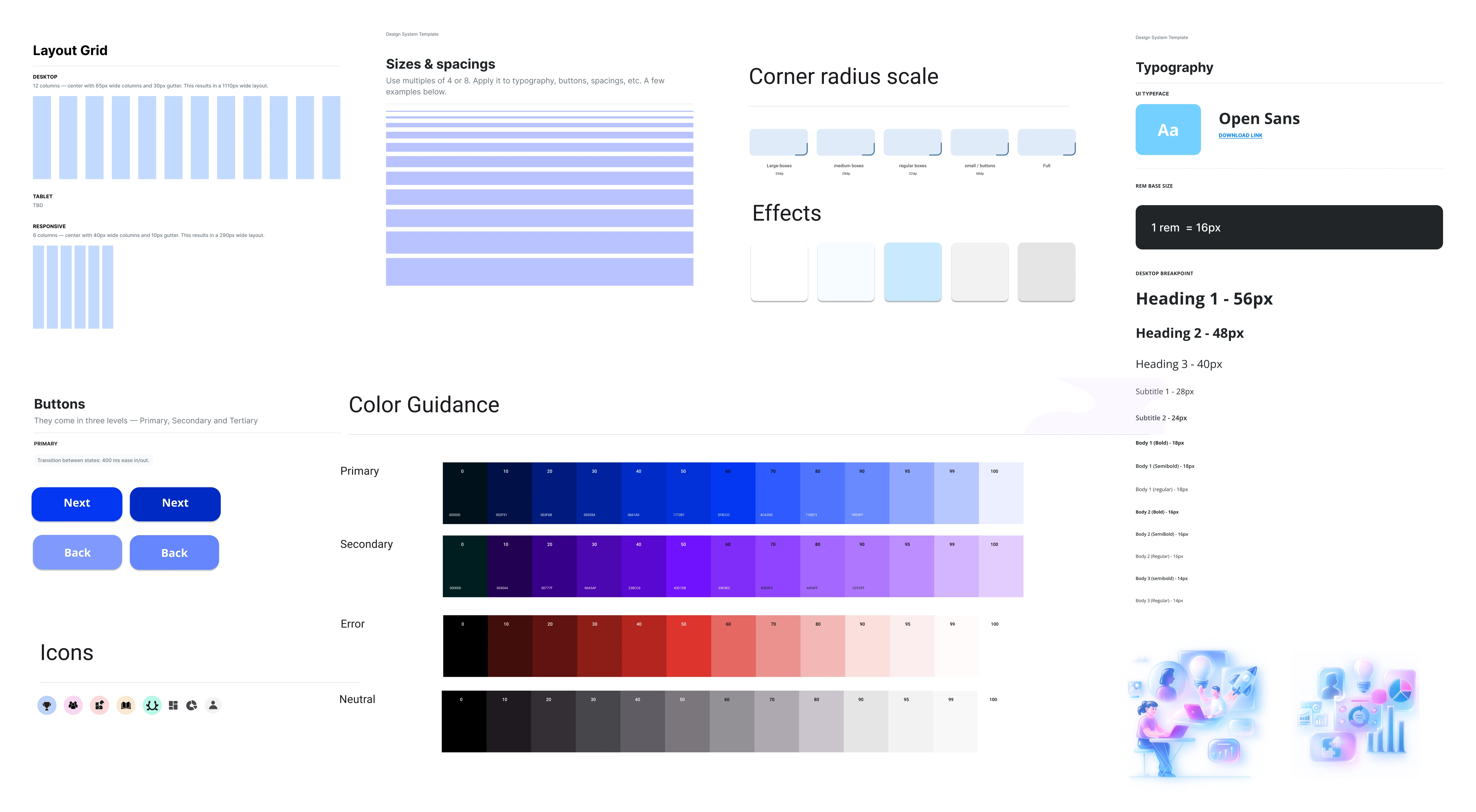This screenshot has height=812, width=1476.
Task: Select the pie chart icon
Action: 192,705
